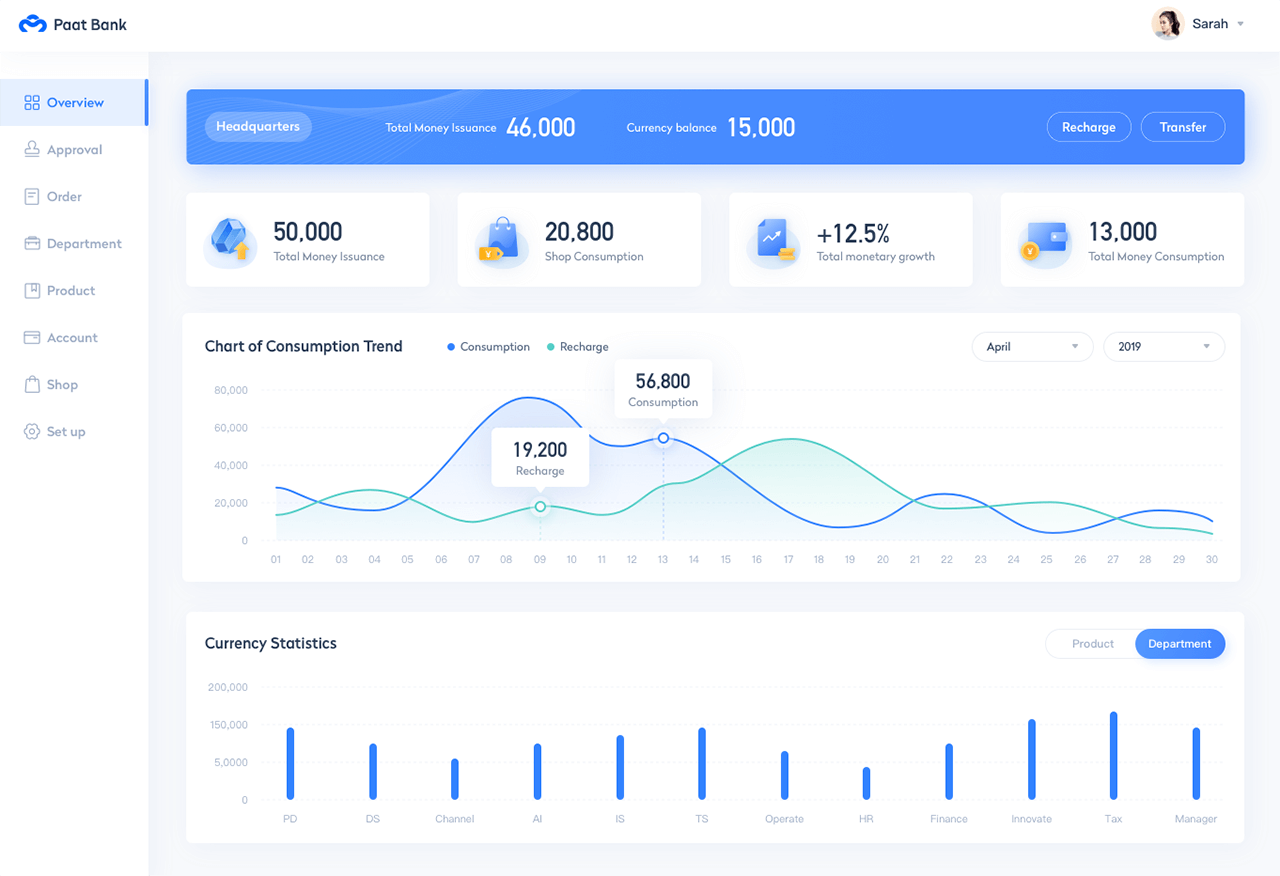1280x876 pixels.
Task: Click the Chart of Consumption Trend heading
Action: tap(303, 347)
